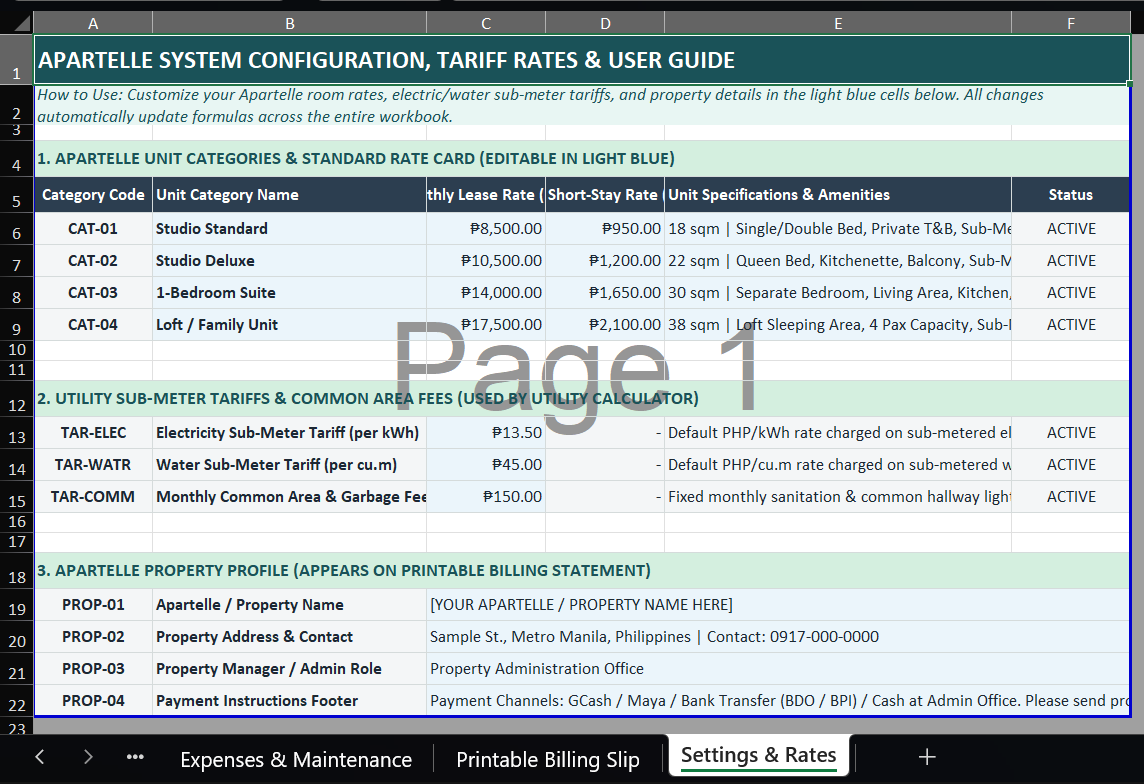Open hidden sheet list via ellipsis button

pyautogui.click(x=135, y=757)
